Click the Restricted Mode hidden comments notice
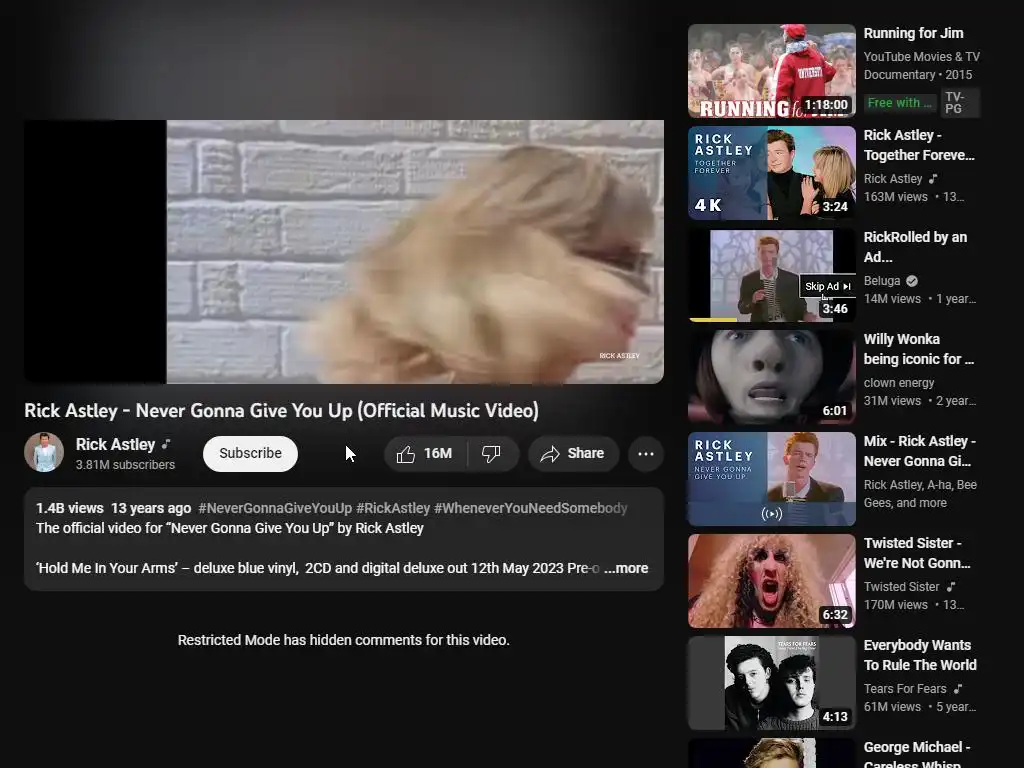 click(344, 640)
